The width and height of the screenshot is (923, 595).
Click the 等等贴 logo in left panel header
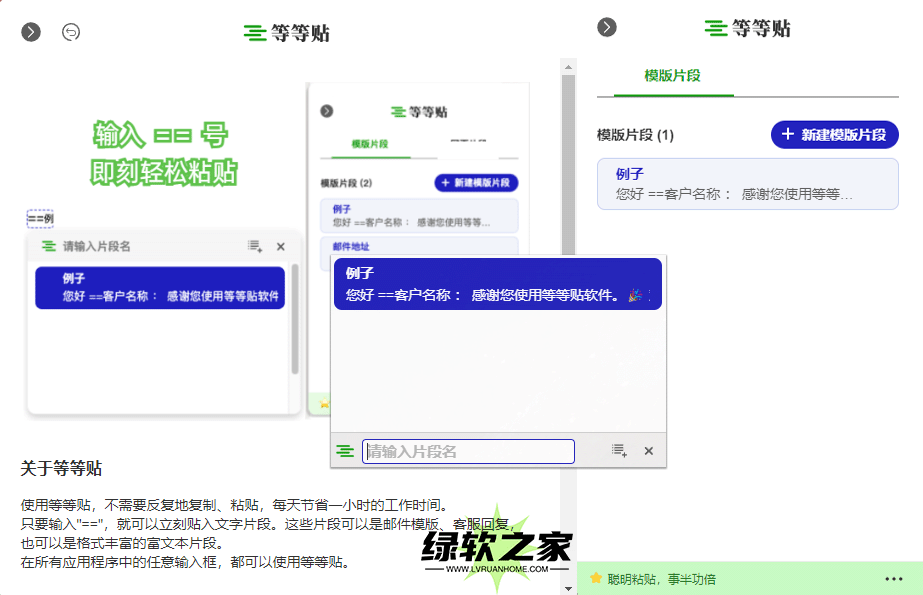287,33
